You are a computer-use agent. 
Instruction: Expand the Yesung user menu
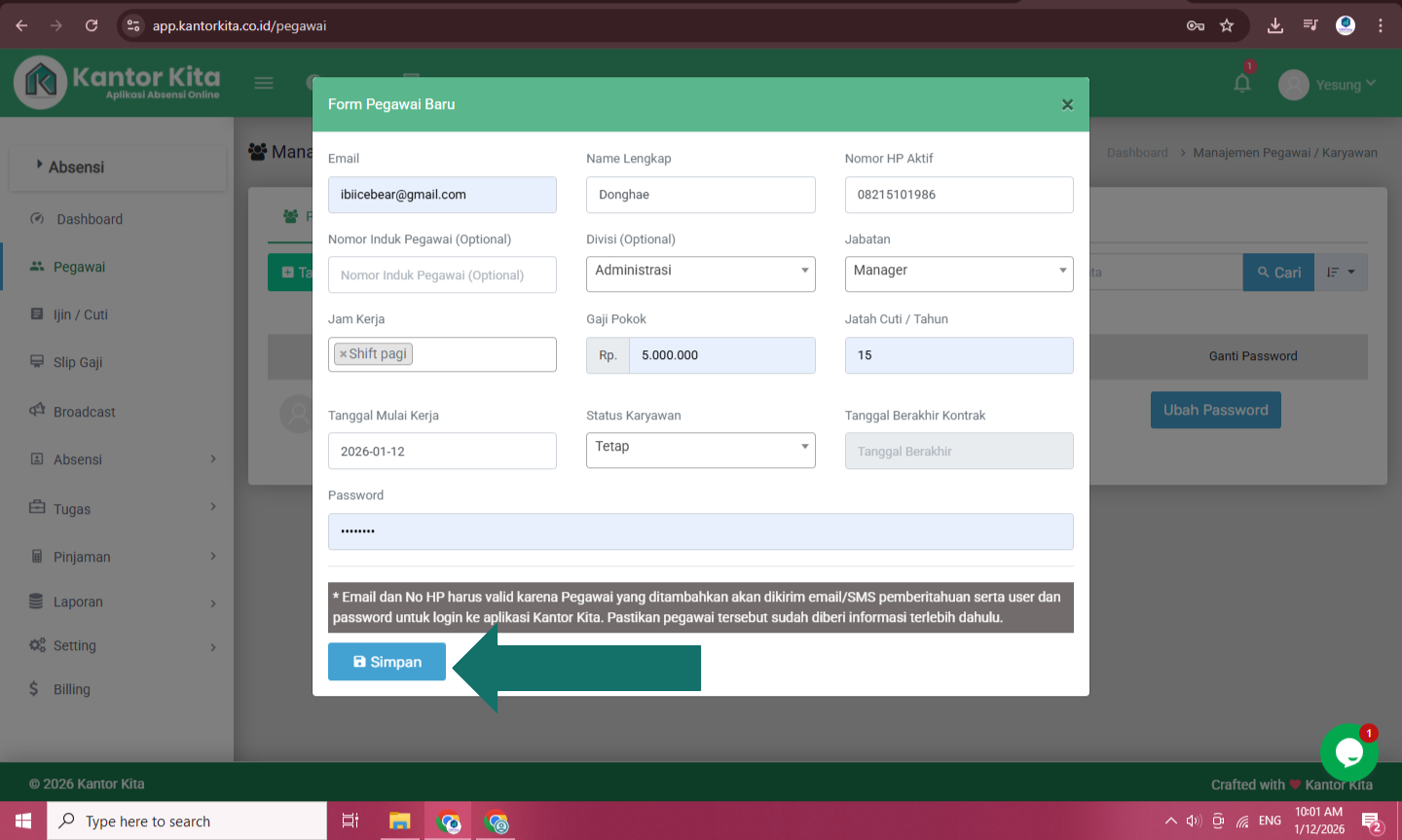click(1327, 85)
